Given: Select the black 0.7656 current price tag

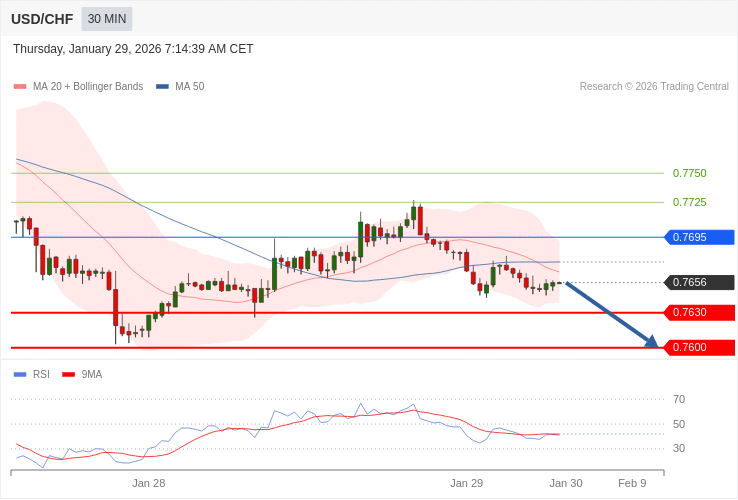Looking at the screenshot, I should pyautogui.click(x=699, y=282).
